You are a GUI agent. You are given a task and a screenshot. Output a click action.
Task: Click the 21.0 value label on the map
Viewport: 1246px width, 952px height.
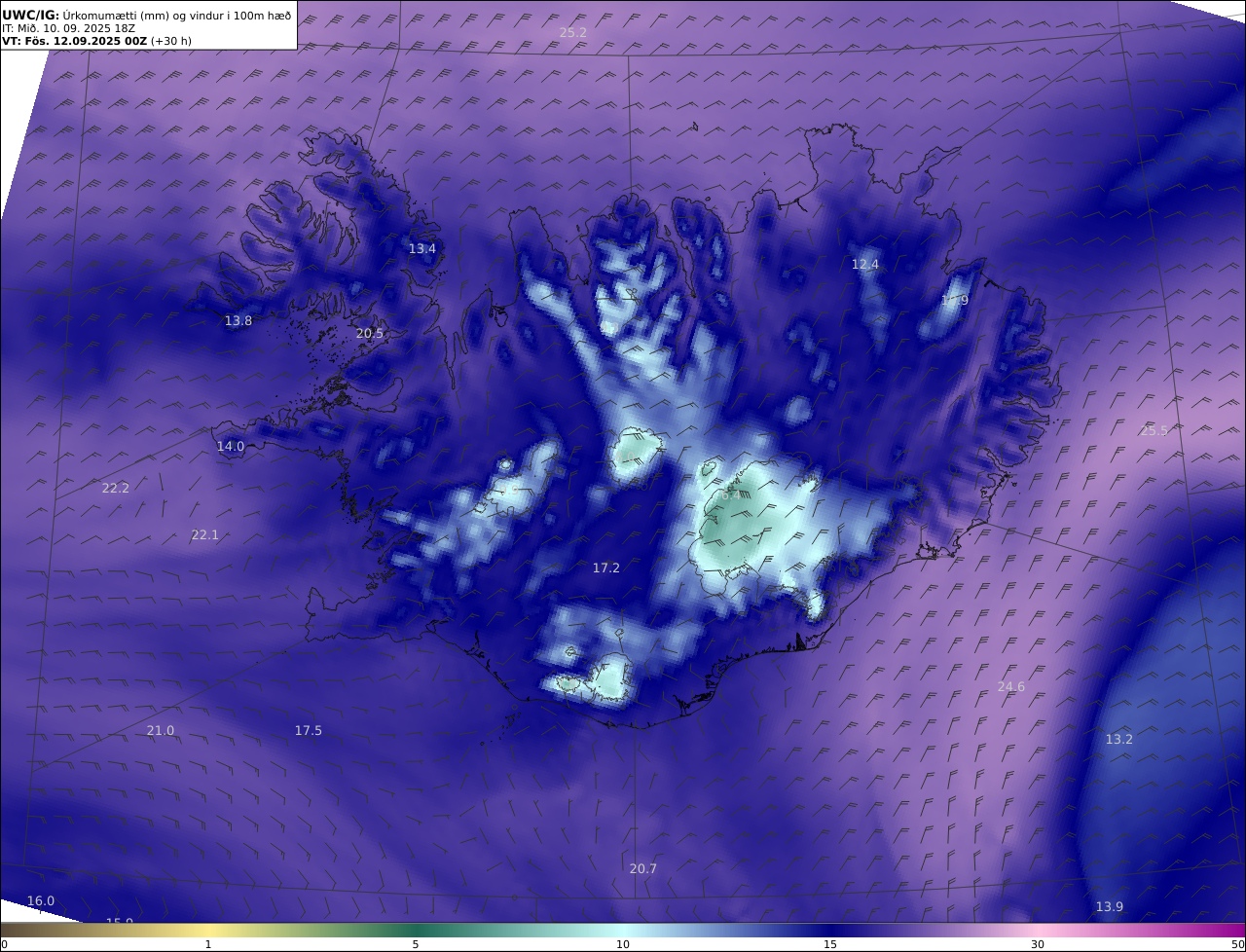(x=160, y=730)
